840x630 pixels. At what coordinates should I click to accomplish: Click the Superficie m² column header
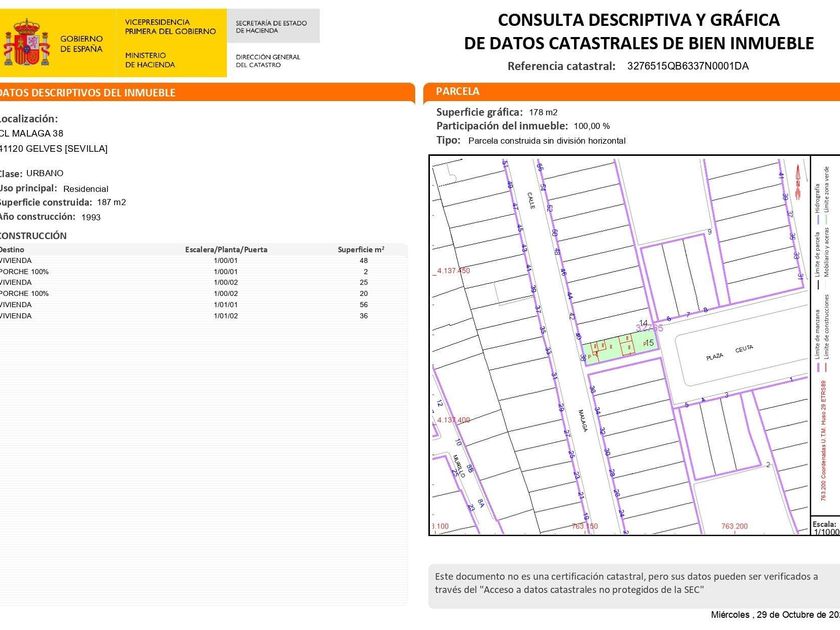click(361, 250)
